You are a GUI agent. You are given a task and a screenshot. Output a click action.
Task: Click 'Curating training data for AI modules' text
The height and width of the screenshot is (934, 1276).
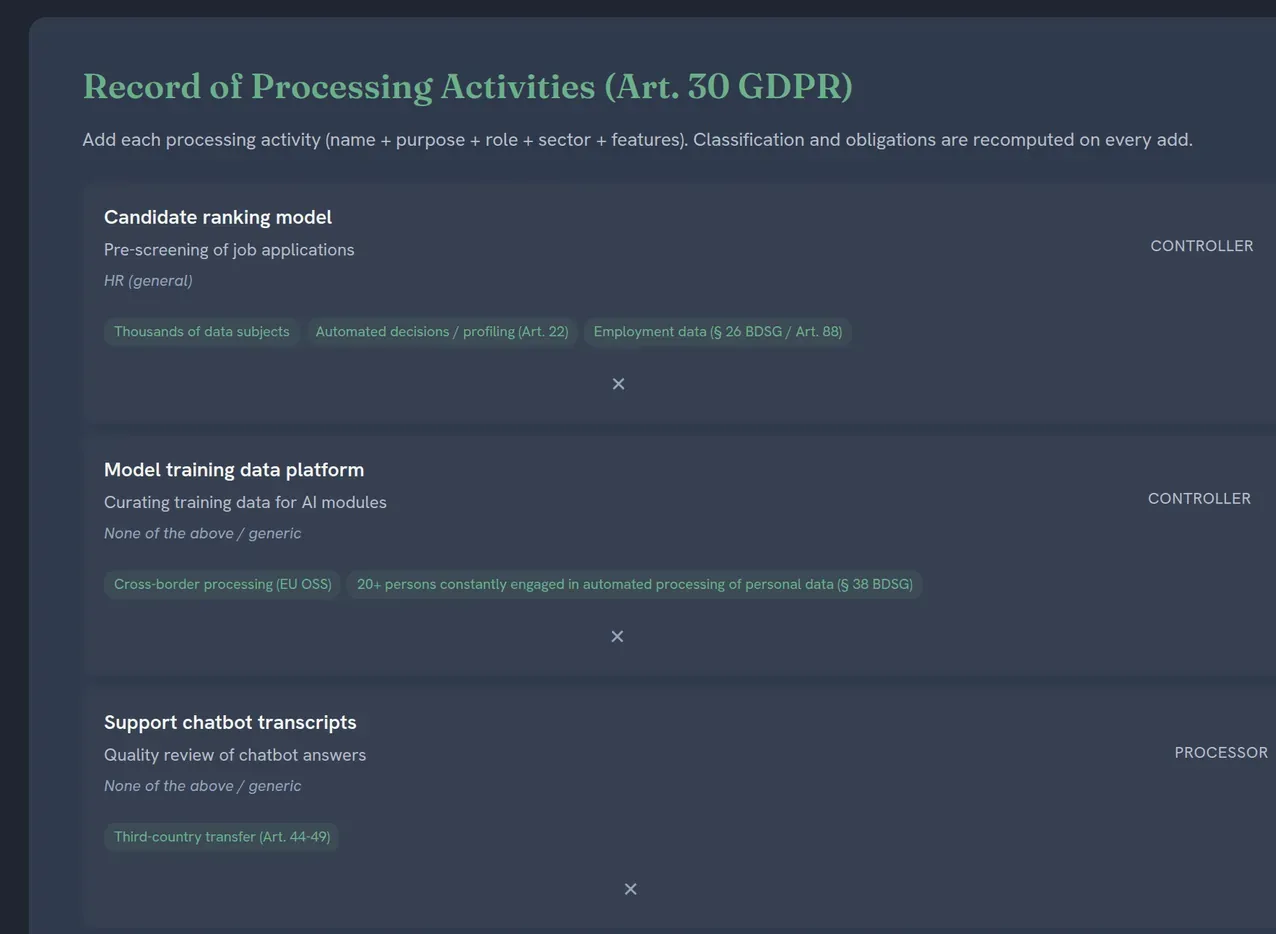(x=245, y=502)
